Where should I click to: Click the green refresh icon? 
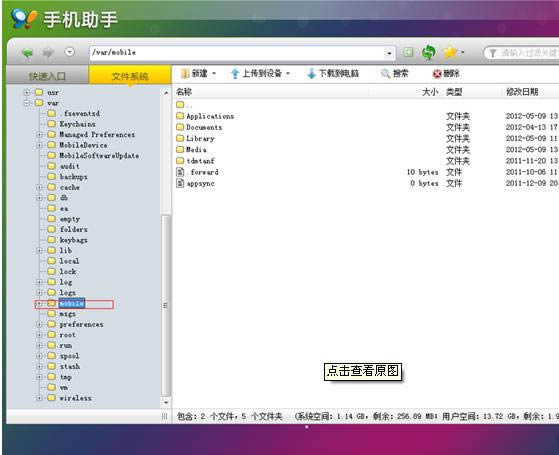pos(429,52)
